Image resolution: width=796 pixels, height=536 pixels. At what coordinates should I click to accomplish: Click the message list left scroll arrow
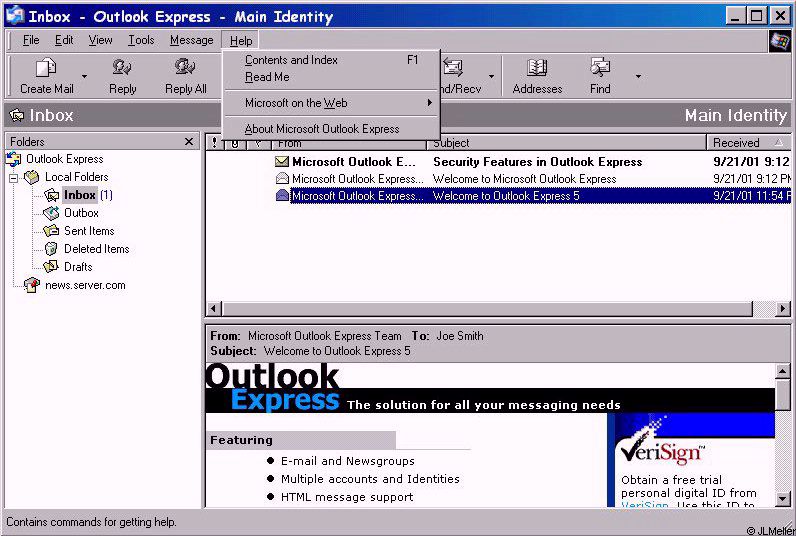click(x=214, y=308)
